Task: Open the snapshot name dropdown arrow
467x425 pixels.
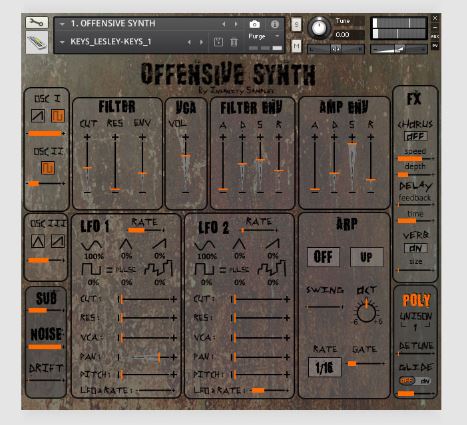Action: (x=62, y=42)
